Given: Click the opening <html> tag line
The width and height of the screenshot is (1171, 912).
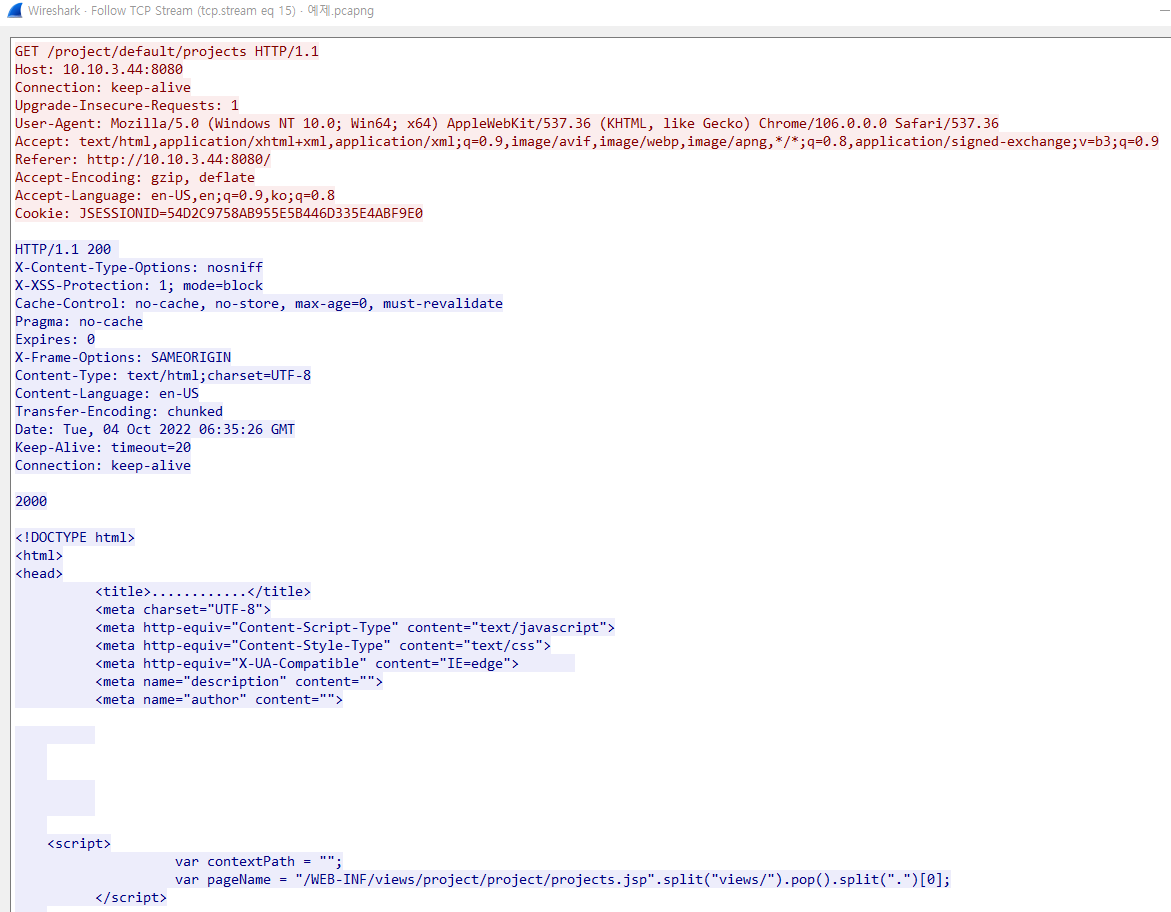Looking at the screenshot, I should point(39,555).
